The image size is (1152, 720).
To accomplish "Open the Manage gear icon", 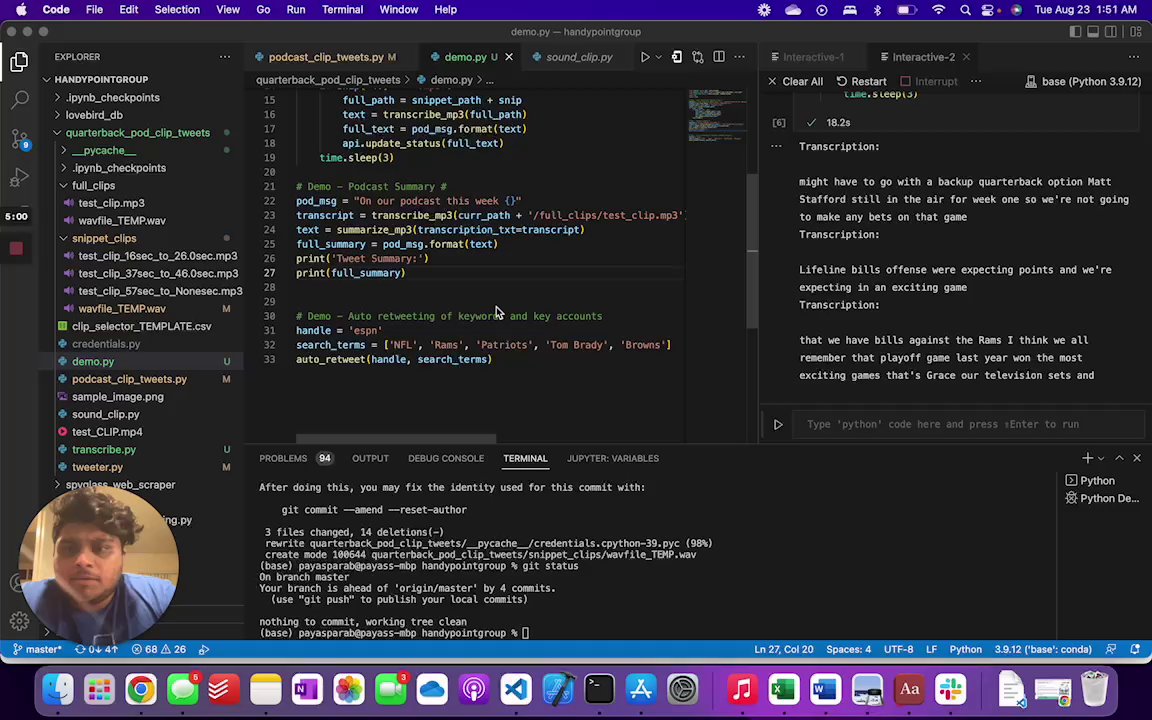I will coord(19,621).
